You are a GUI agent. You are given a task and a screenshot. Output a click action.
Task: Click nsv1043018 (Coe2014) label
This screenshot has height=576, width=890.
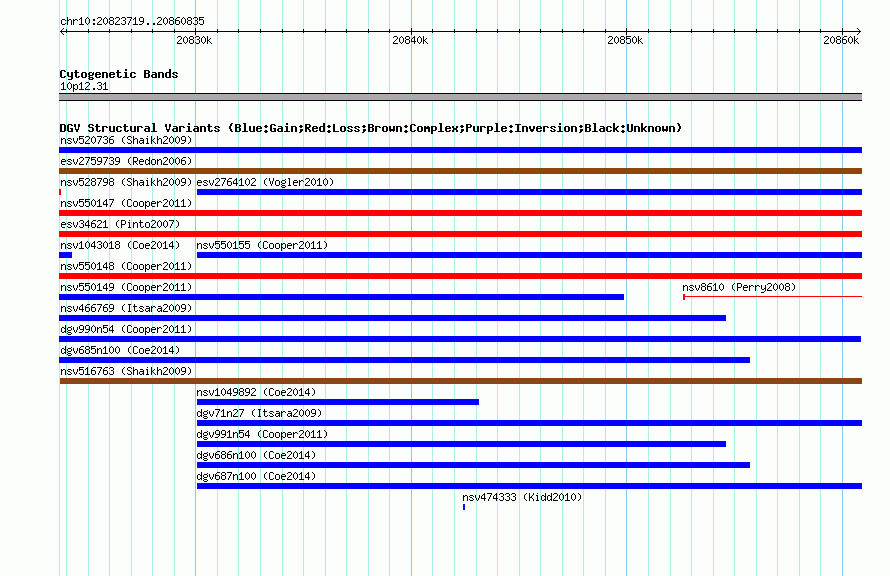[x=120, y=245]
